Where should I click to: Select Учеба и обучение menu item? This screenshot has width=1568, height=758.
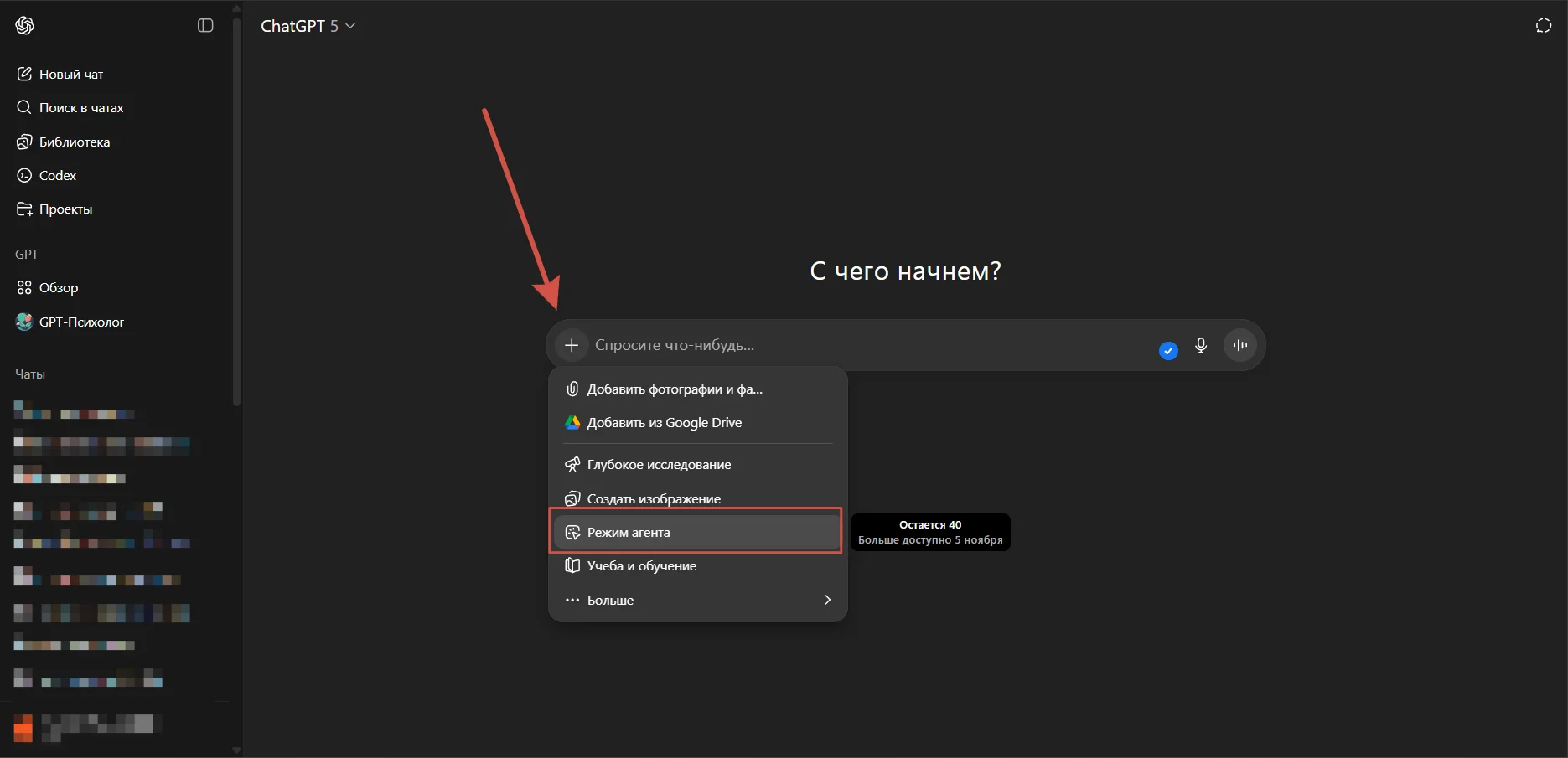pyautogui.click(x=697, y=565)
